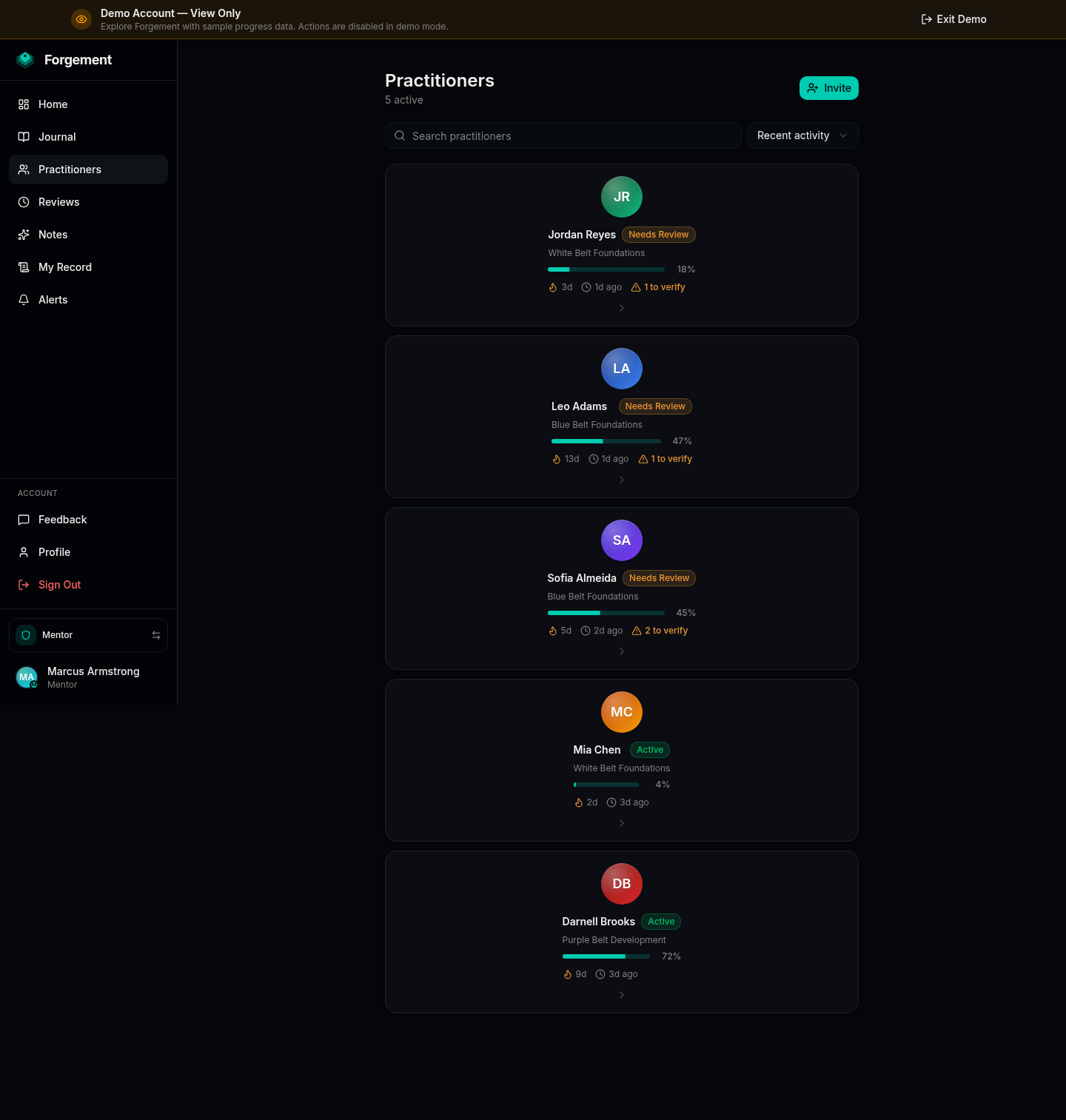Click the Alerts bell icon

click(24, 300)
